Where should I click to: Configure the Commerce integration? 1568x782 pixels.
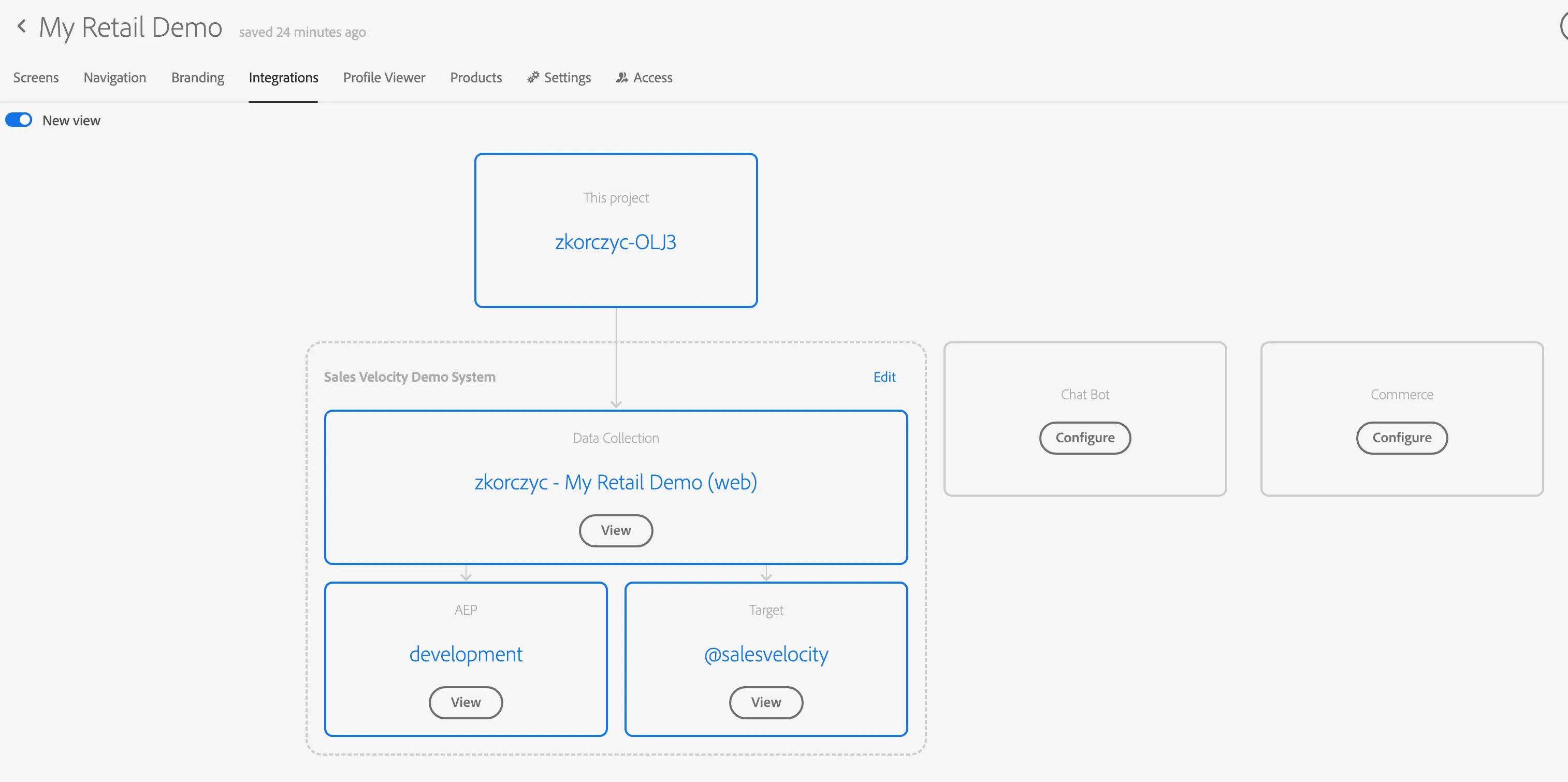[x=1401, y=438]
